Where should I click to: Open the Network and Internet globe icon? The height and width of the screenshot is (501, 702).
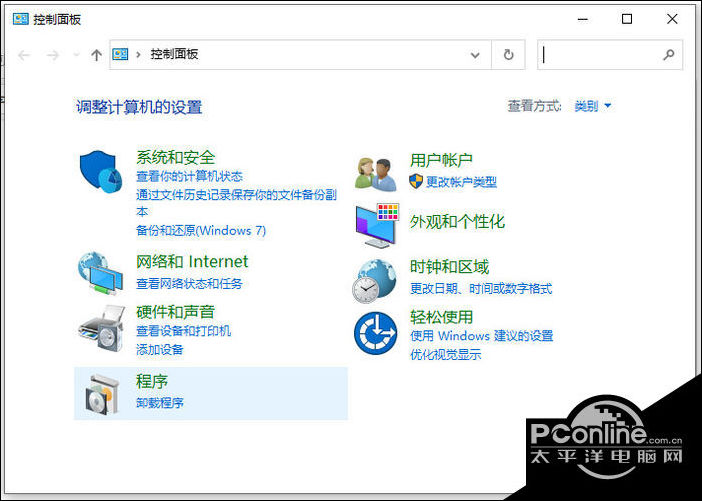point(100,273)
